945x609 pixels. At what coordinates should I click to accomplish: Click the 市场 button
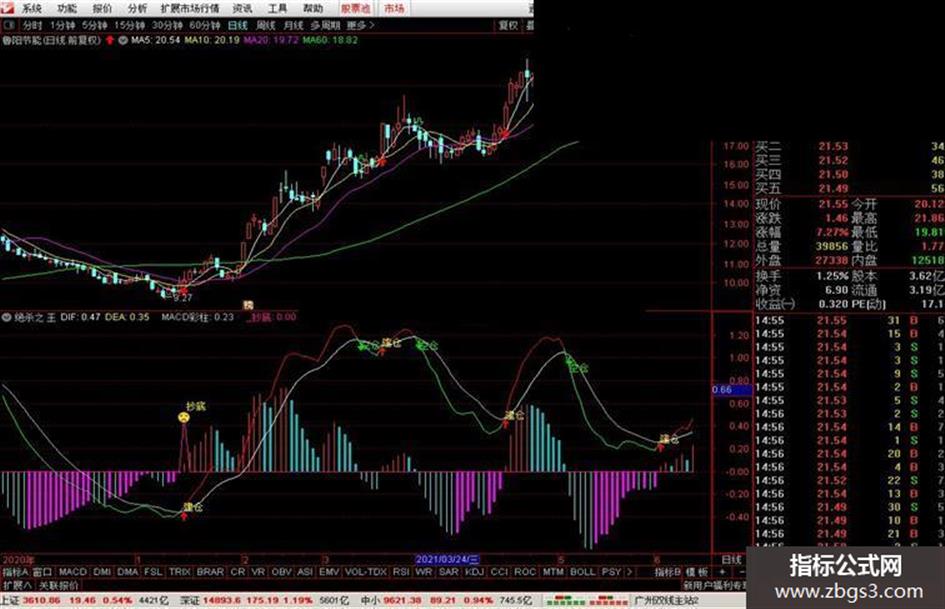click(x=394, y=8)
